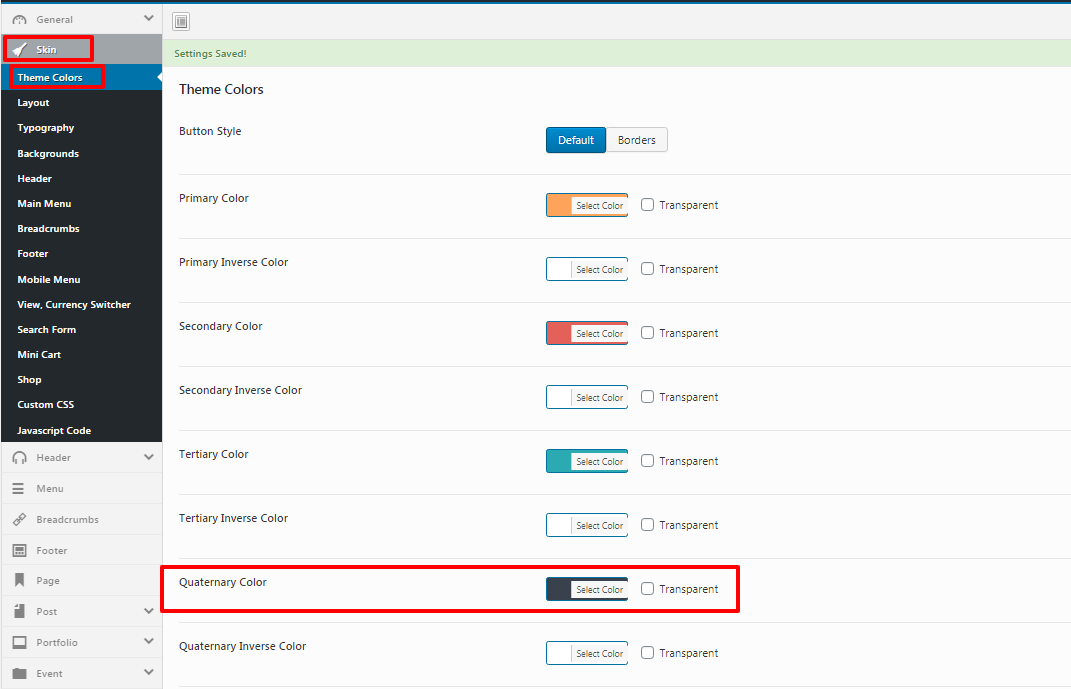Click the dark Quaternary Color swatch
This screenshot has width=1071, height=689.
(x=559, y=589)
